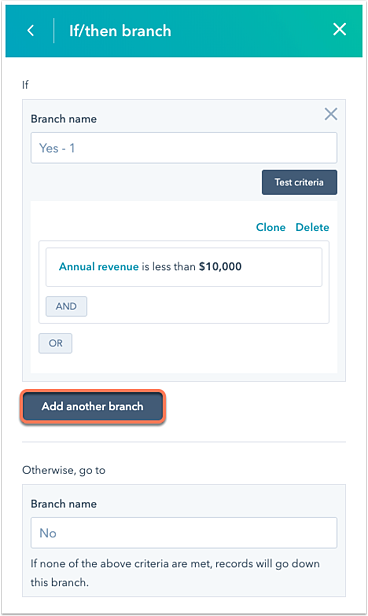Viewport: 368px width, 616px height.
Task: Click the If/then branch header title
Action: pyautogui.click(x=120, y=31)
